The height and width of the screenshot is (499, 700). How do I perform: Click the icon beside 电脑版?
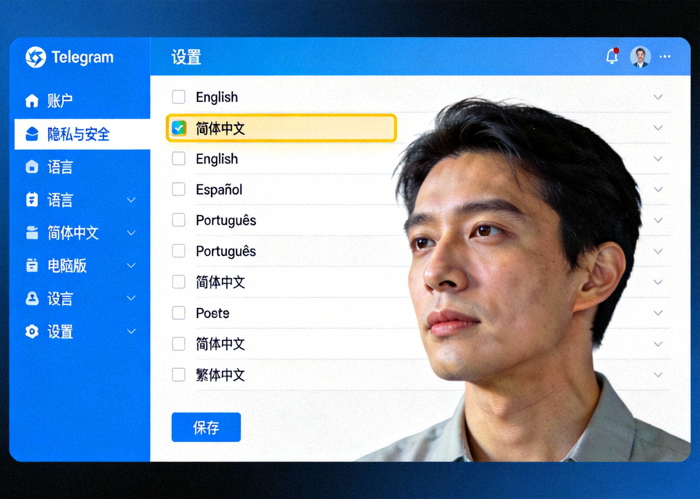coord(32,266)
